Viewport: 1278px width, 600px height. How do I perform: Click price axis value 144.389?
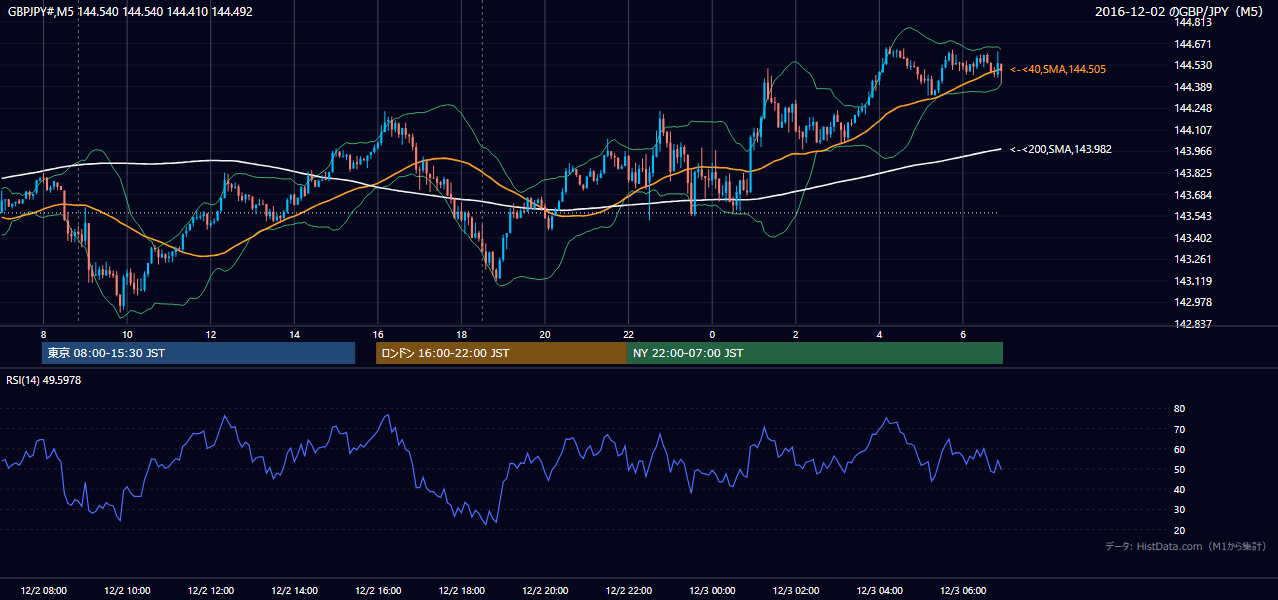[1191, 87]
